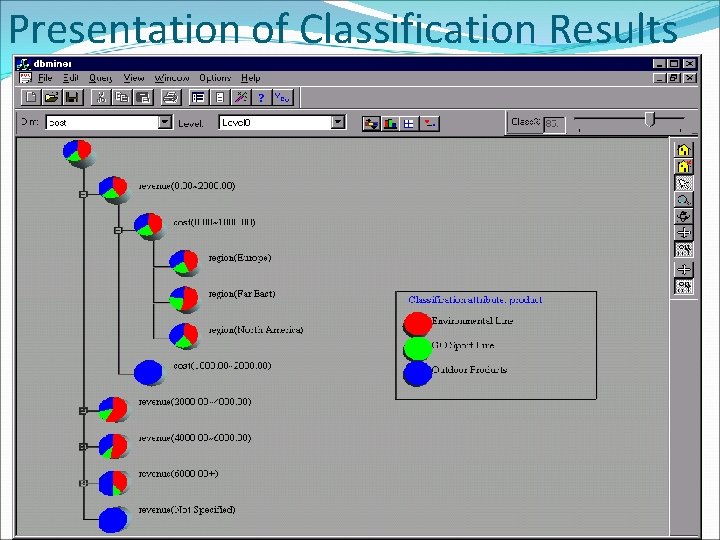
Task: Select the region(Europe) pie node
Action: pyautogui.click(x=184, y=262)
